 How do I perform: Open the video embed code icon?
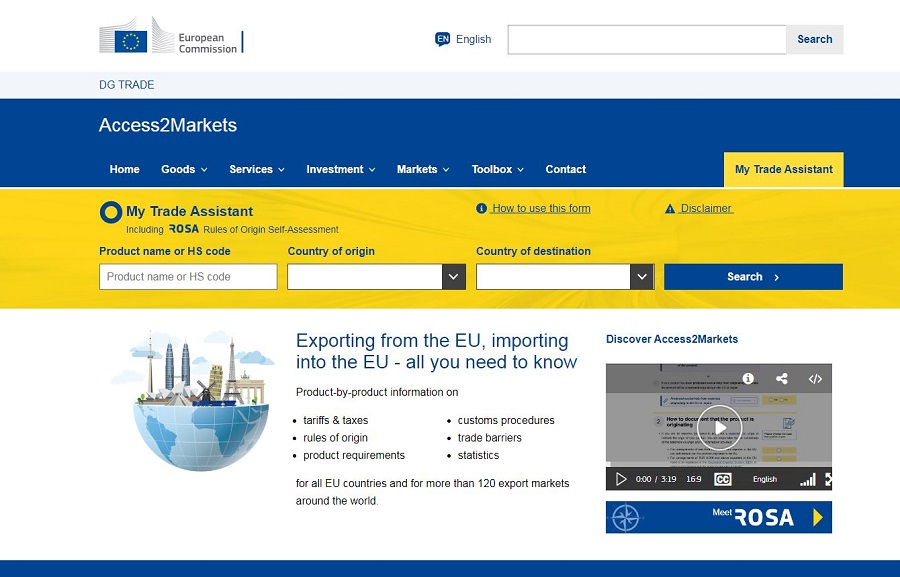[x=815, y=379]
